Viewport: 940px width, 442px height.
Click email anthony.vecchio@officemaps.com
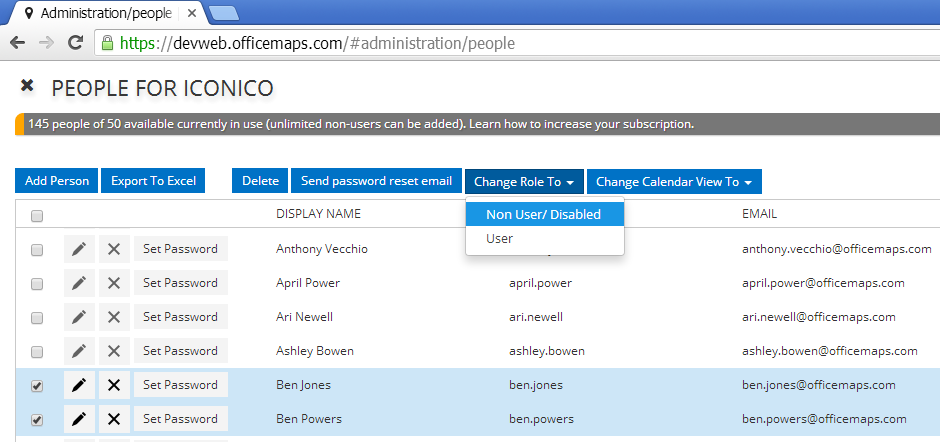tap(837, 249)
